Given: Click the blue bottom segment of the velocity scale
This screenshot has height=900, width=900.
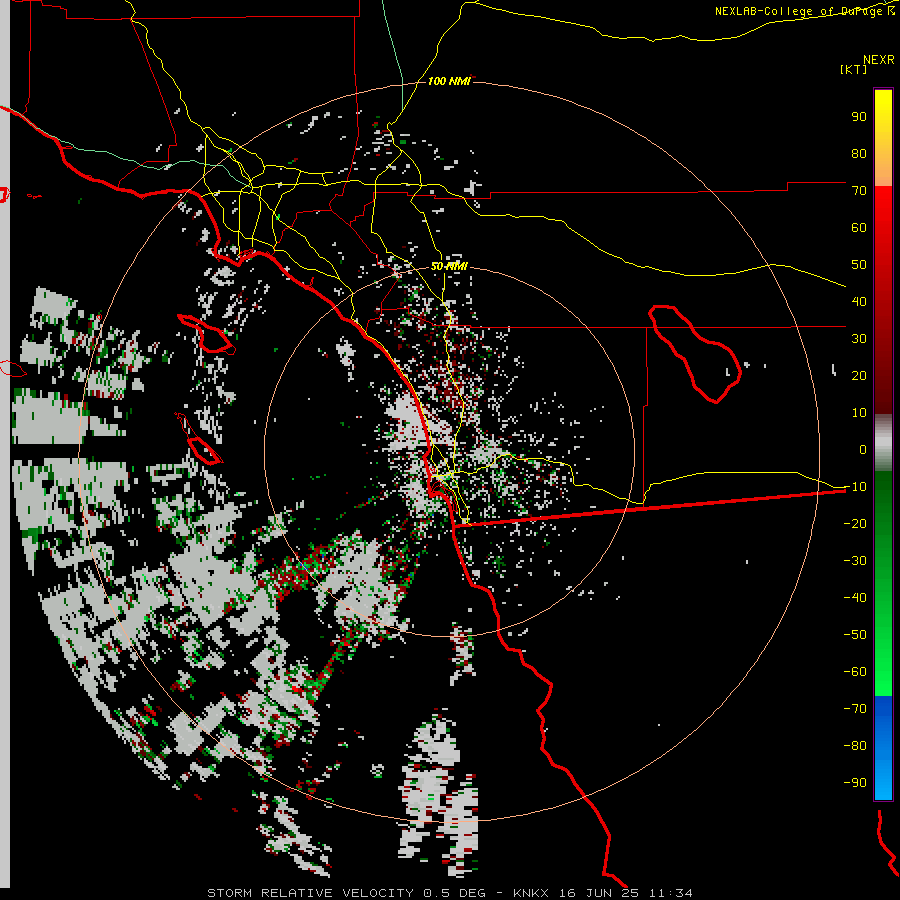Looking at the screenshot, I should point(883,747).
